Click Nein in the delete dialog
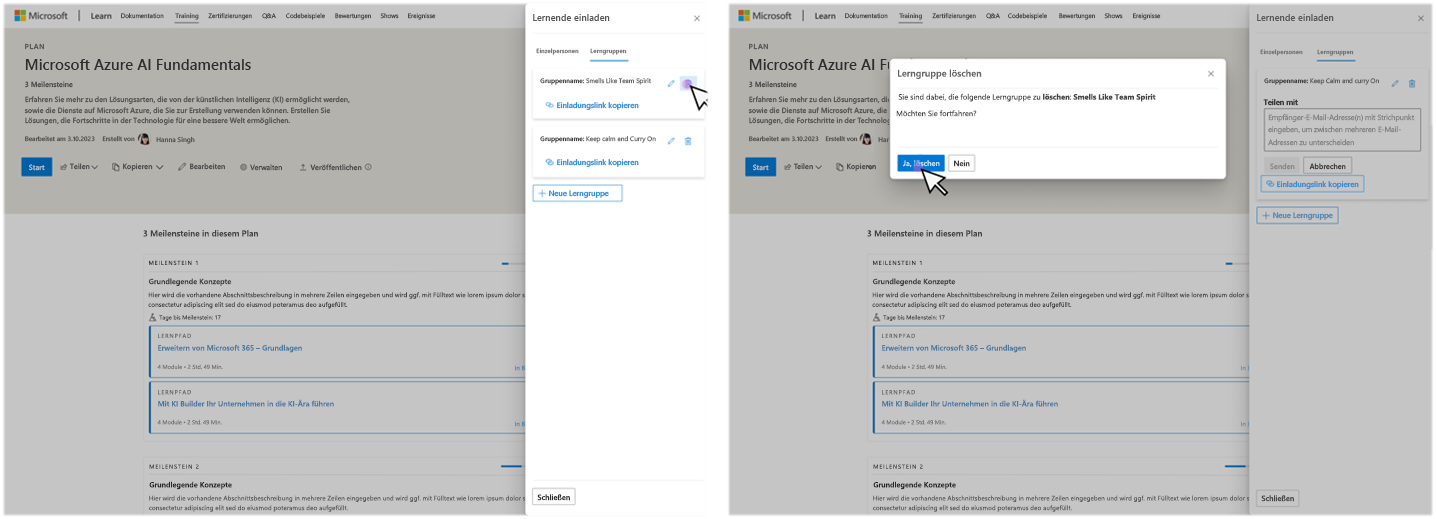This screenshot has height=519, width=1436. [x=961, y=163]
